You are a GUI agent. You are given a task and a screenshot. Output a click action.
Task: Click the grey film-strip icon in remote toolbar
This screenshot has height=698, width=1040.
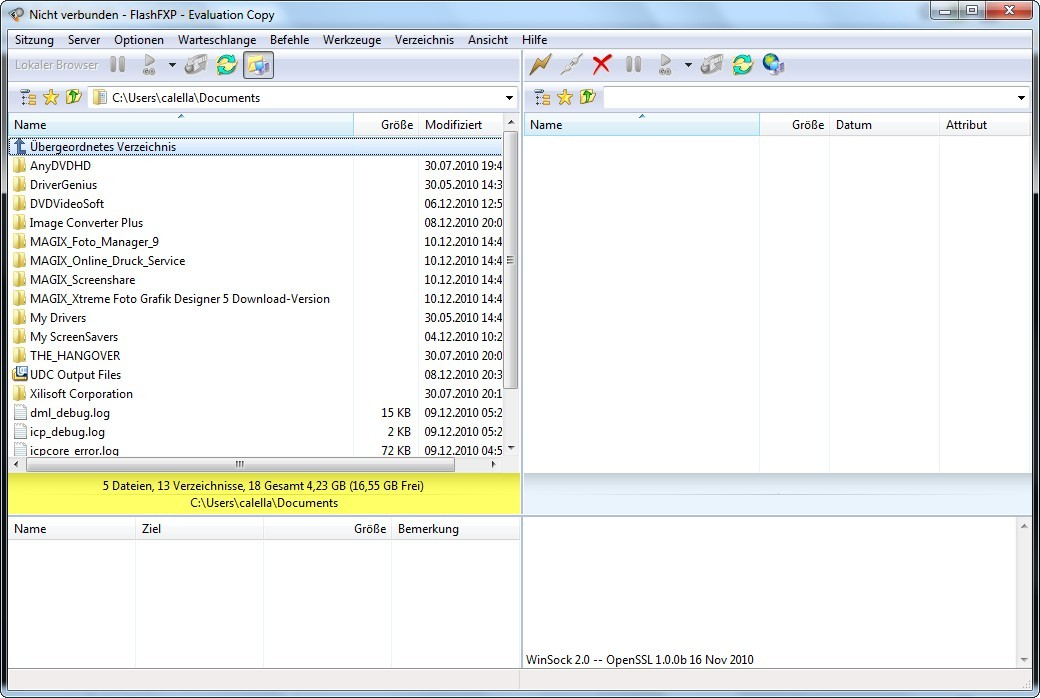[712, 64]
